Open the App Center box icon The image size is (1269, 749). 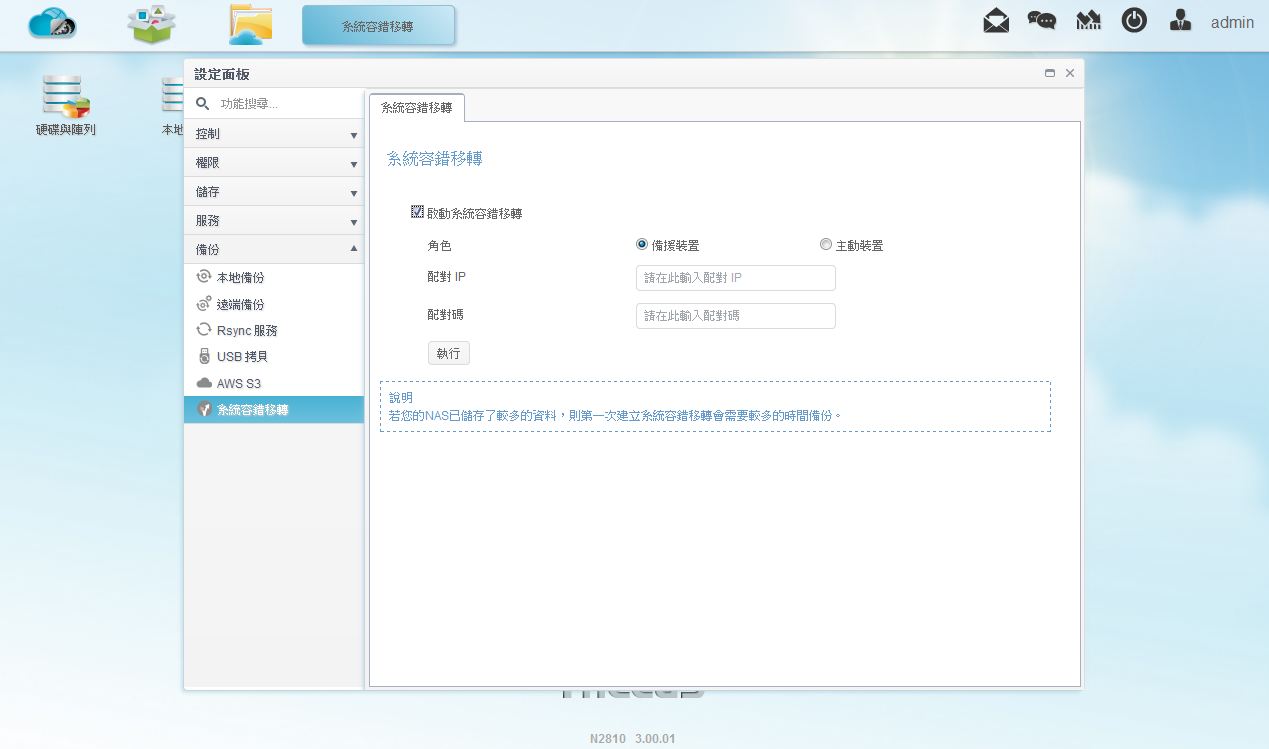point(152,24)
